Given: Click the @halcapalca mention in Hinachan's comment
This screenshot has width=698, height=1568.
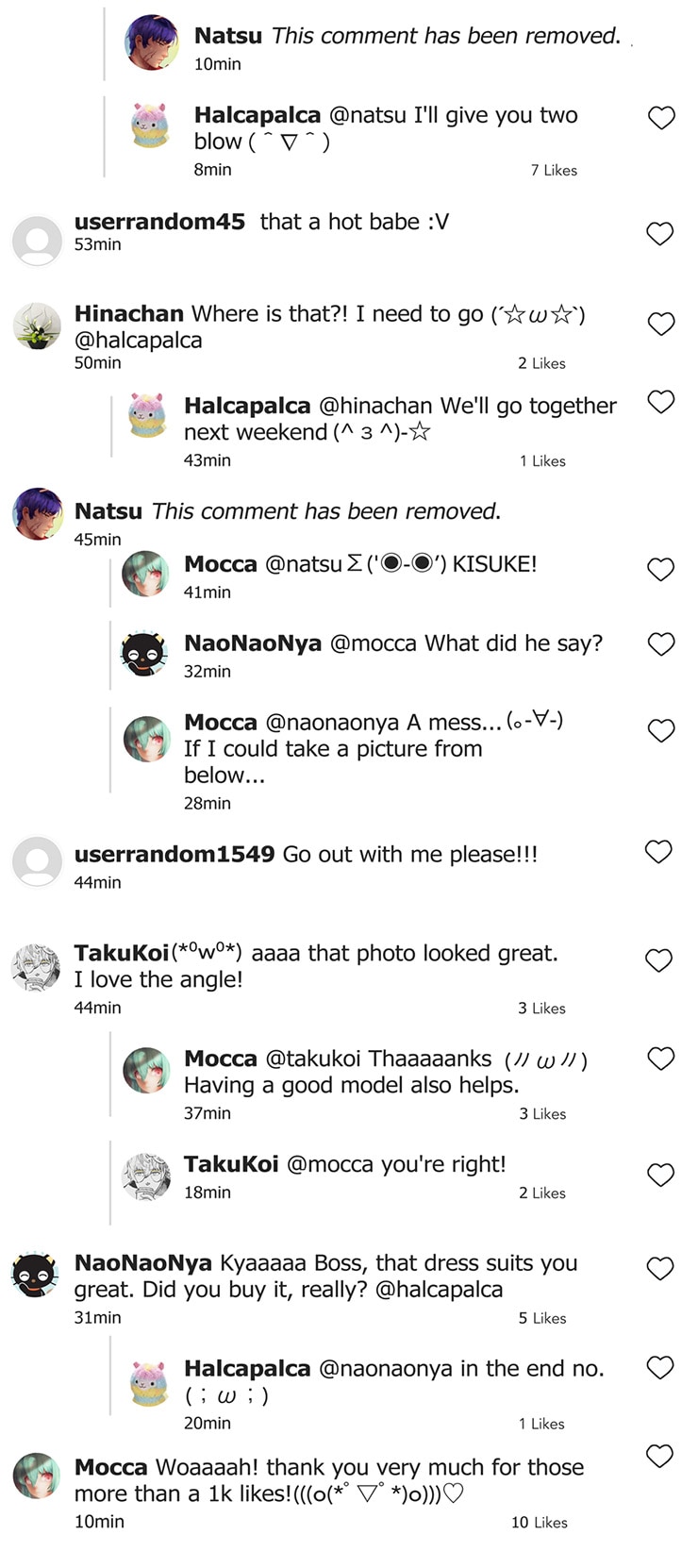Looking at the screenshot, I should pyautogui.click(x=138, y=341).
